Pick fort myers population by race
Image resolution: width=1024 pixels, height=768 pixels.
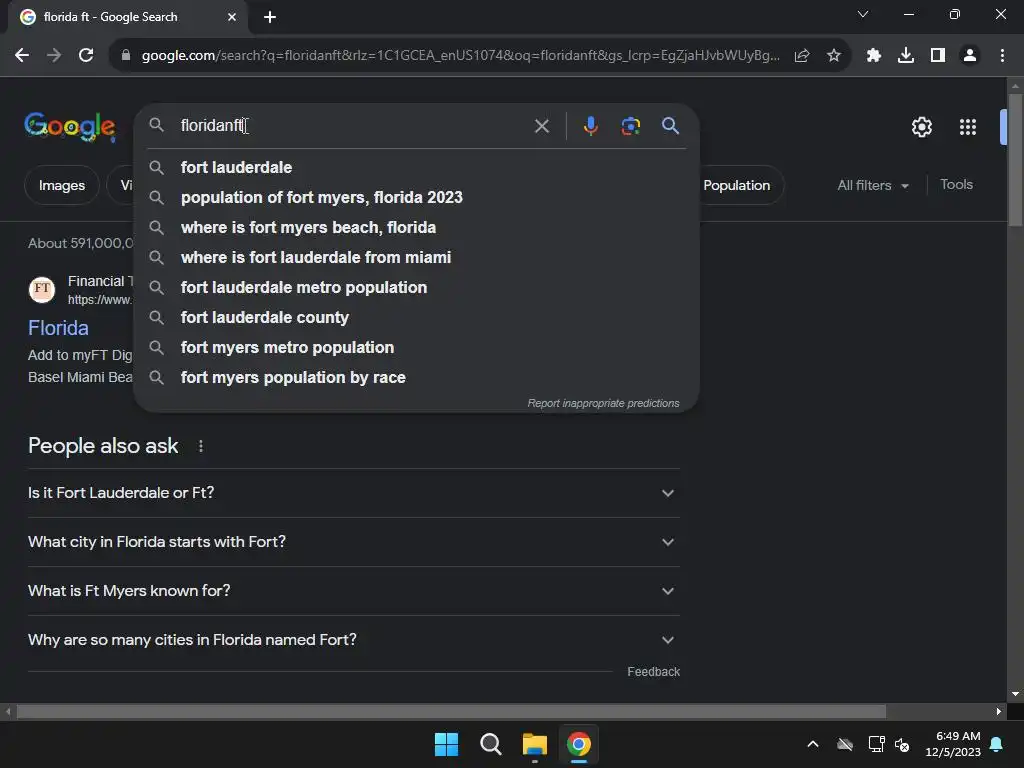point(417,377)
